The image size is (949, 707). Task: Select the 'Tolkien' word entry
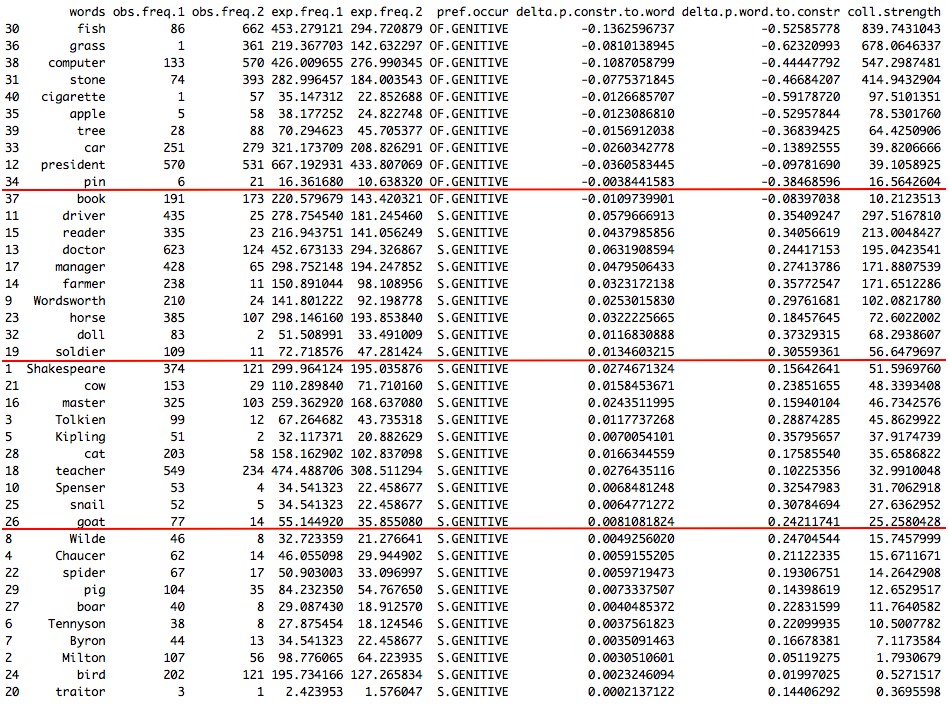(x=80, y=420)
